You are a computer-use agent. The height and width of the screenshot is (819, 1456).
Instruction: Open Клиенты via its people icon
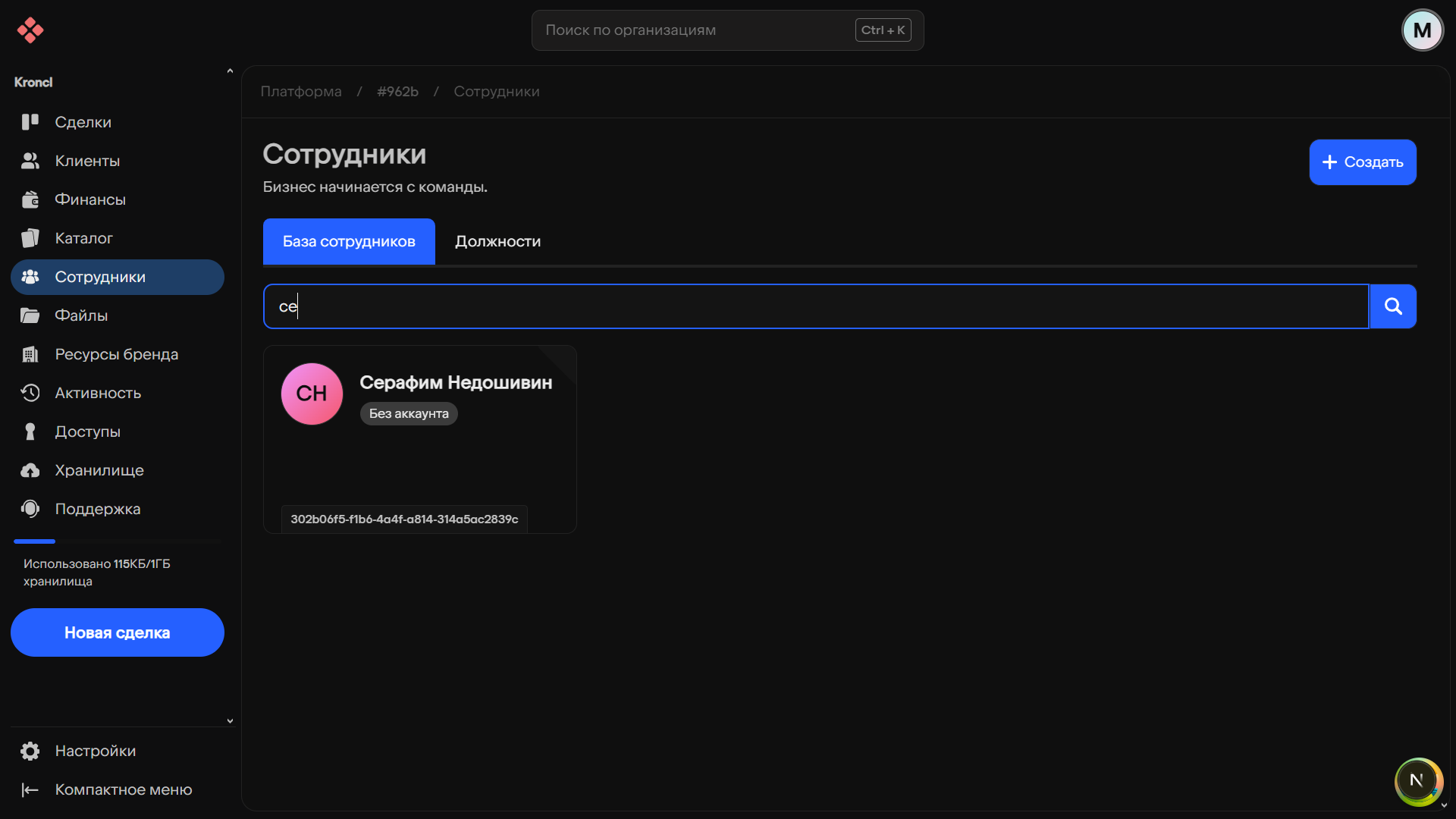tap(30, 161)
